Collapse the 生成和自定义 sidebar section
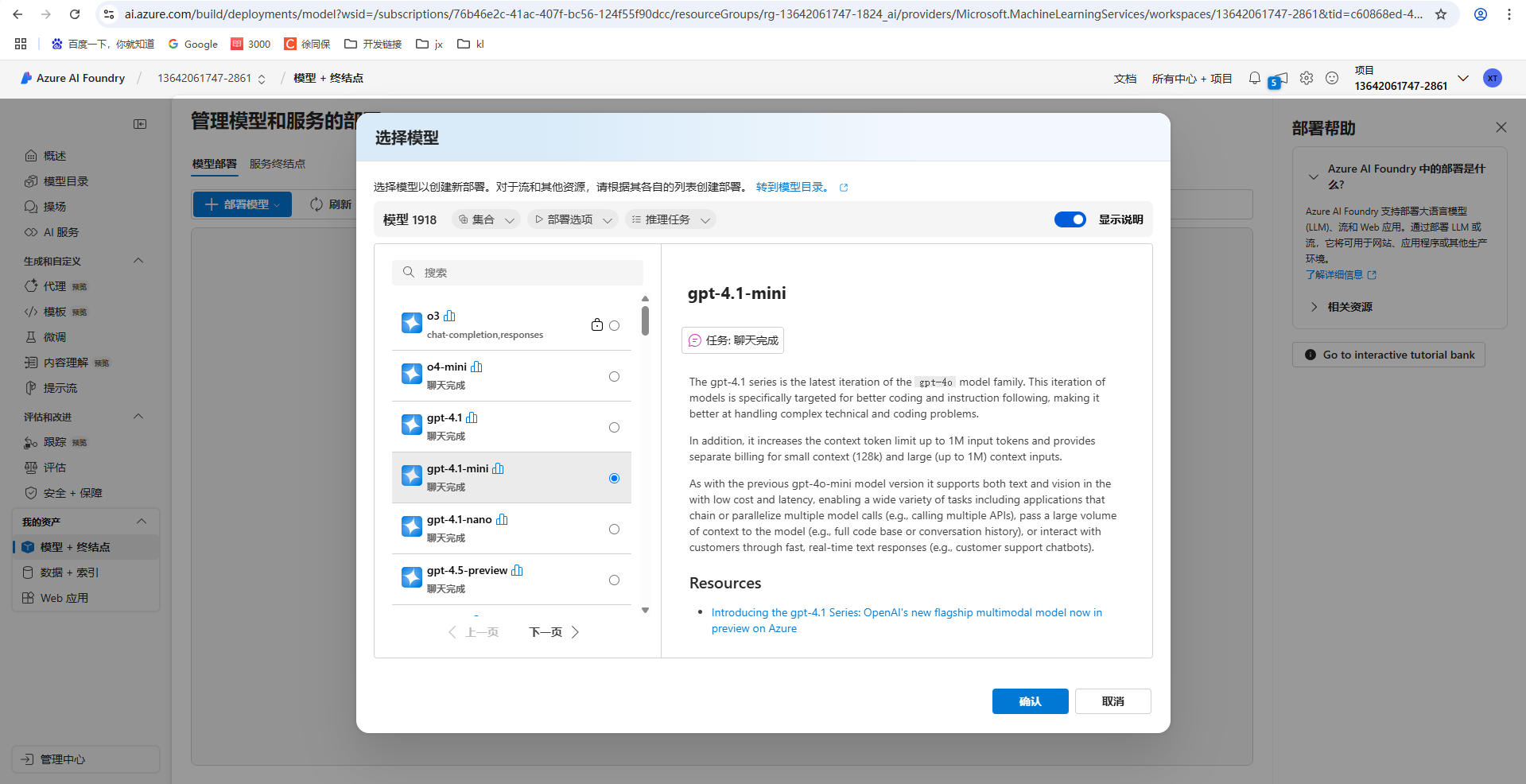Screen dimensions: 1526x784 (x=138, y=261)
